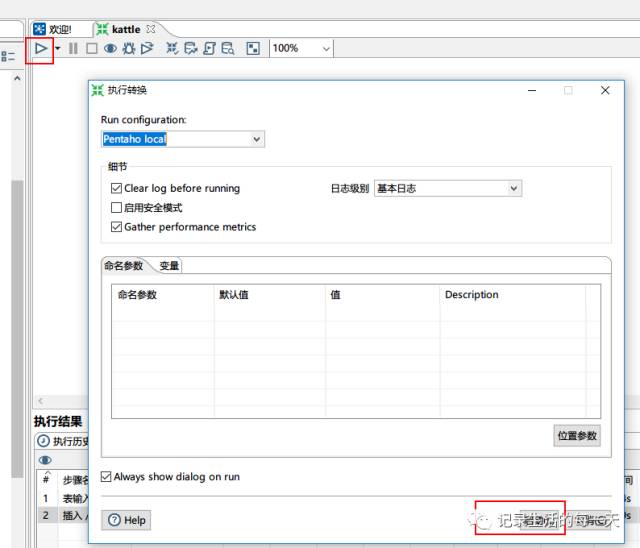Debug the transformation with the bug icon
Viewport: 640px width, 548px height.
[129, 49]
